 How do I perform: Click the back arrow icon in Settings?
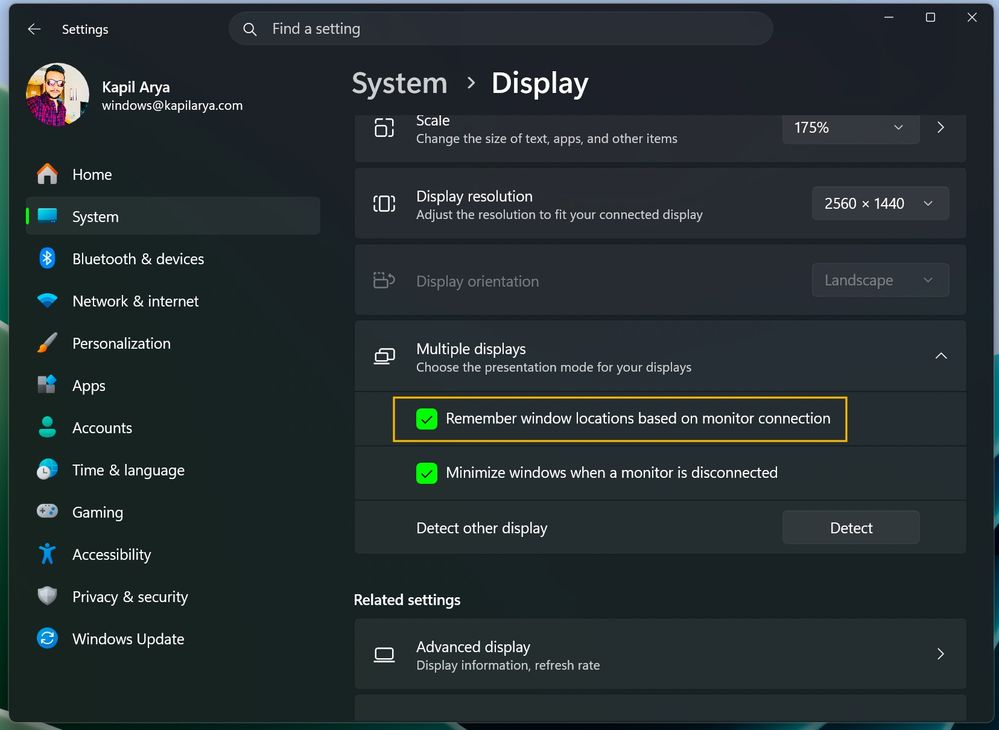pyautogui.click(x=34, y=29)
